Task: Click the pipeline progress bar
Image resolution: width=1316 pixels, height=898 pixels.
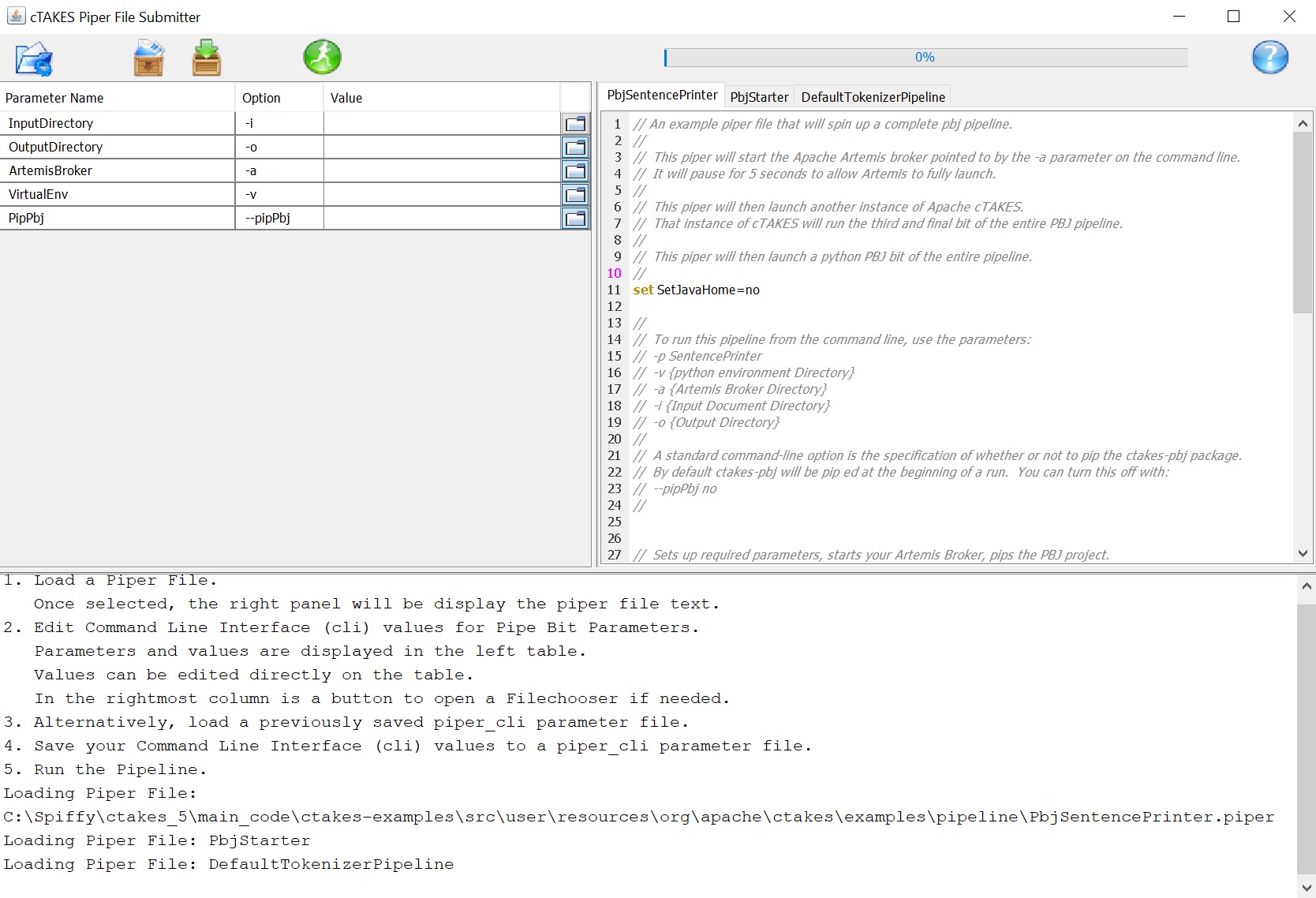Action: (925, 58)
